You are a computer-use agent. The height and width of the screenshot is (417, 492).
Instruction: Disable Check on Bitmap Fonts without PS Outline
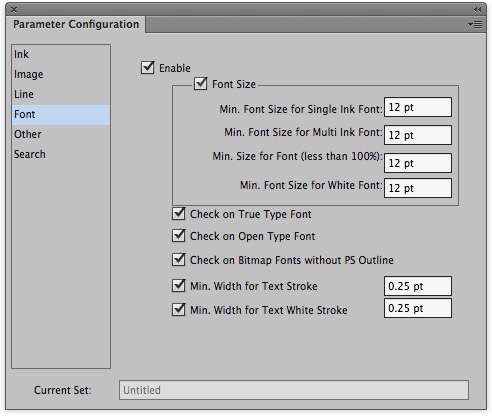[x=179, y=259]
